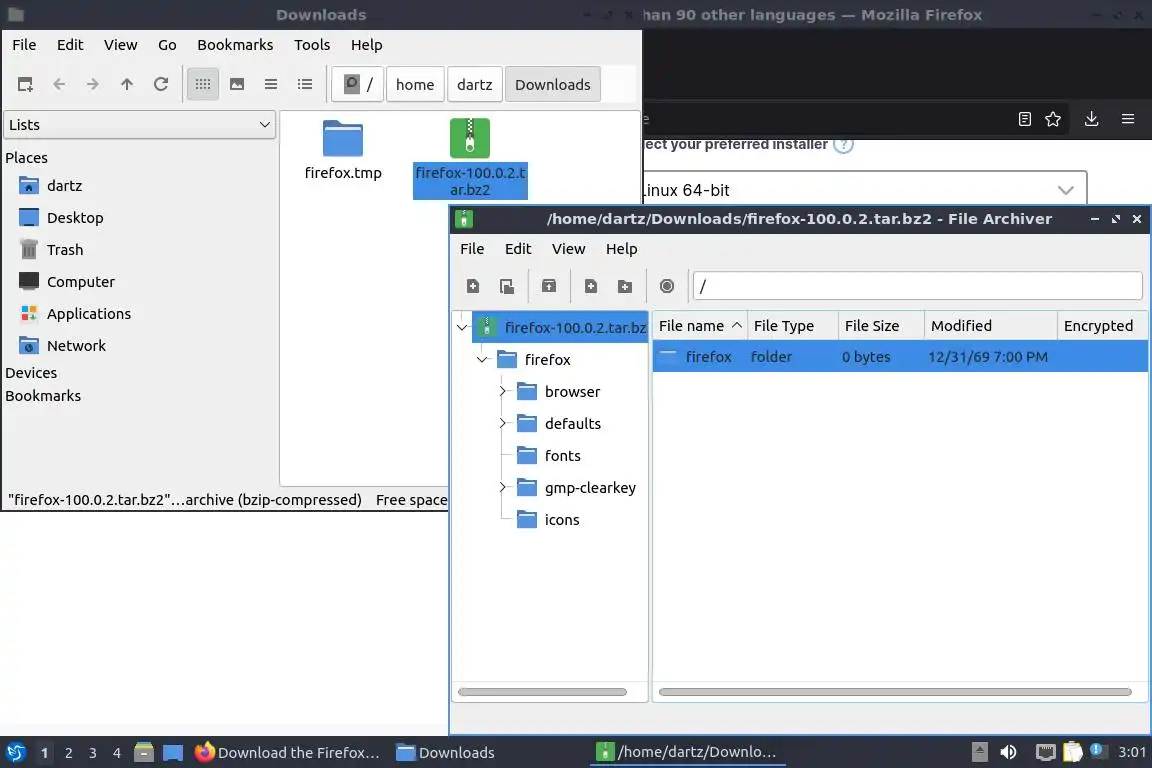Image resolution: width=1152 pixels, height=768 pixels.
Task: Click the home path breadcrumb button
Action: click(x=415, y=85)
